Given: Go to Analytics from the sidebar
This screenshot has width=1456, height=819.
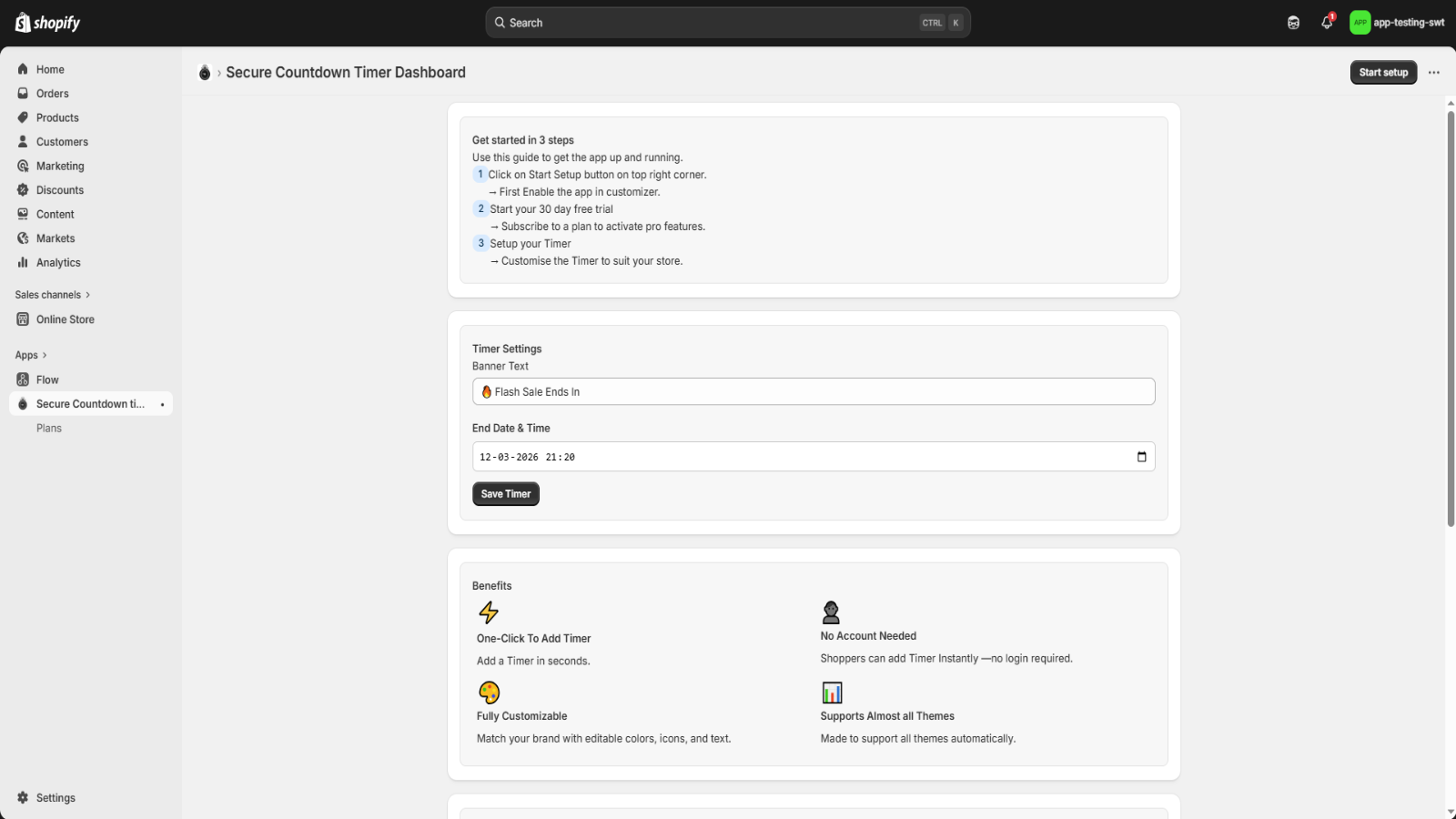Looking at the screenshot, I should click(57, 262).
